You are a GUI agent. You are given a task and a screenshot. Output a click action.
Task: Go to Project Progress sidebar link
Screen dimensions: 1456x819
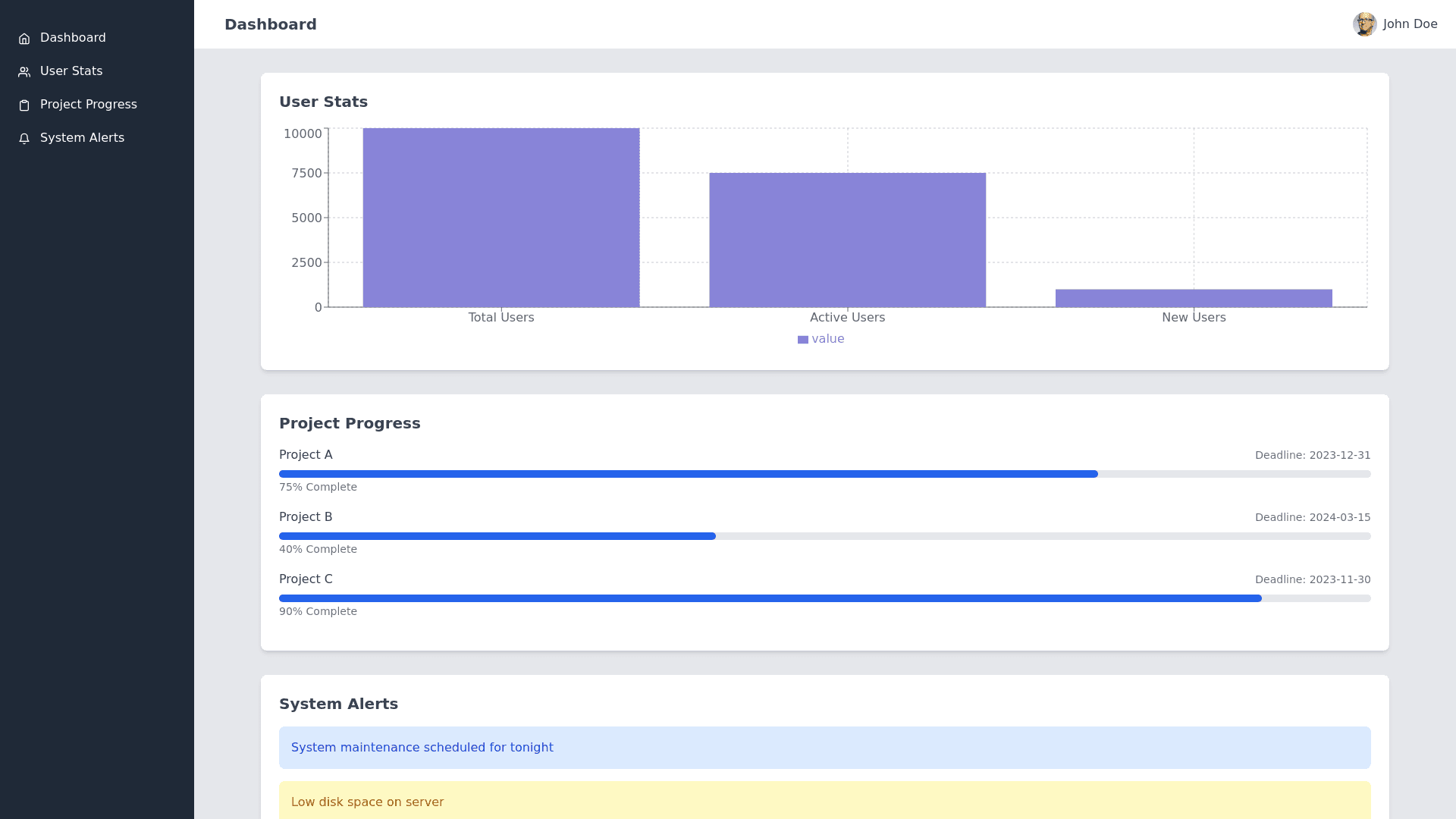88,105
